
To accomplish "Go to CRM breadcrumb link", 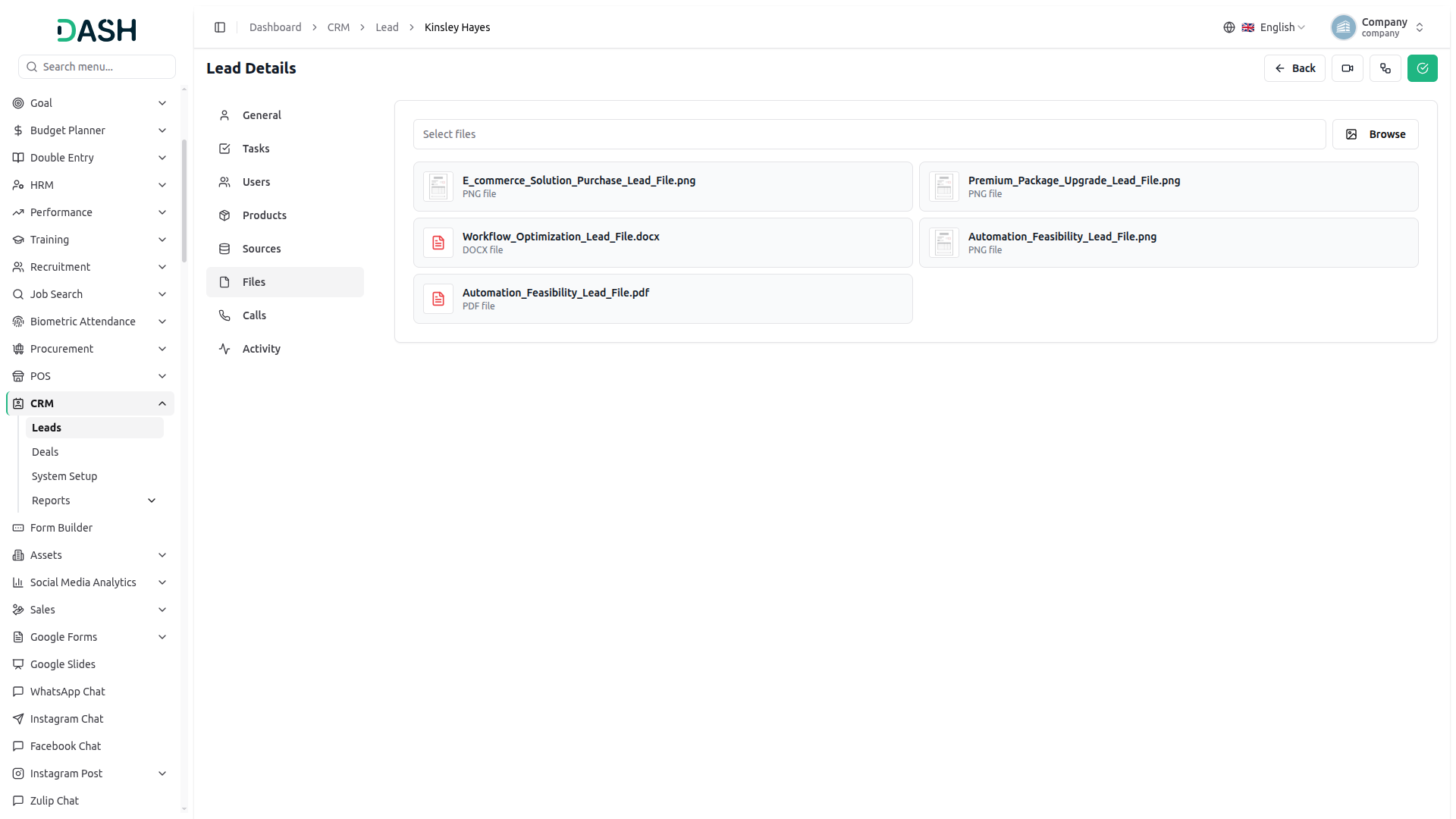I will (x=338, y=27).
